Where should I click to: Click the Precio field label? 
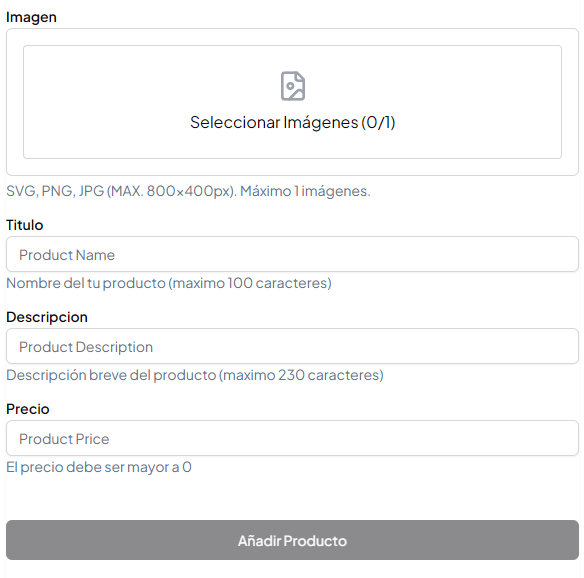(28, 409)
